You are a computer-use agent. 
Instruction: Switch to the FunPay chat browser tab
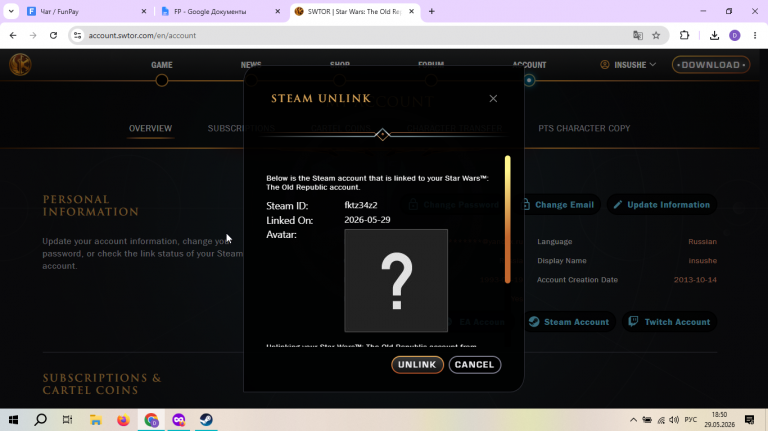pos(87,11)
